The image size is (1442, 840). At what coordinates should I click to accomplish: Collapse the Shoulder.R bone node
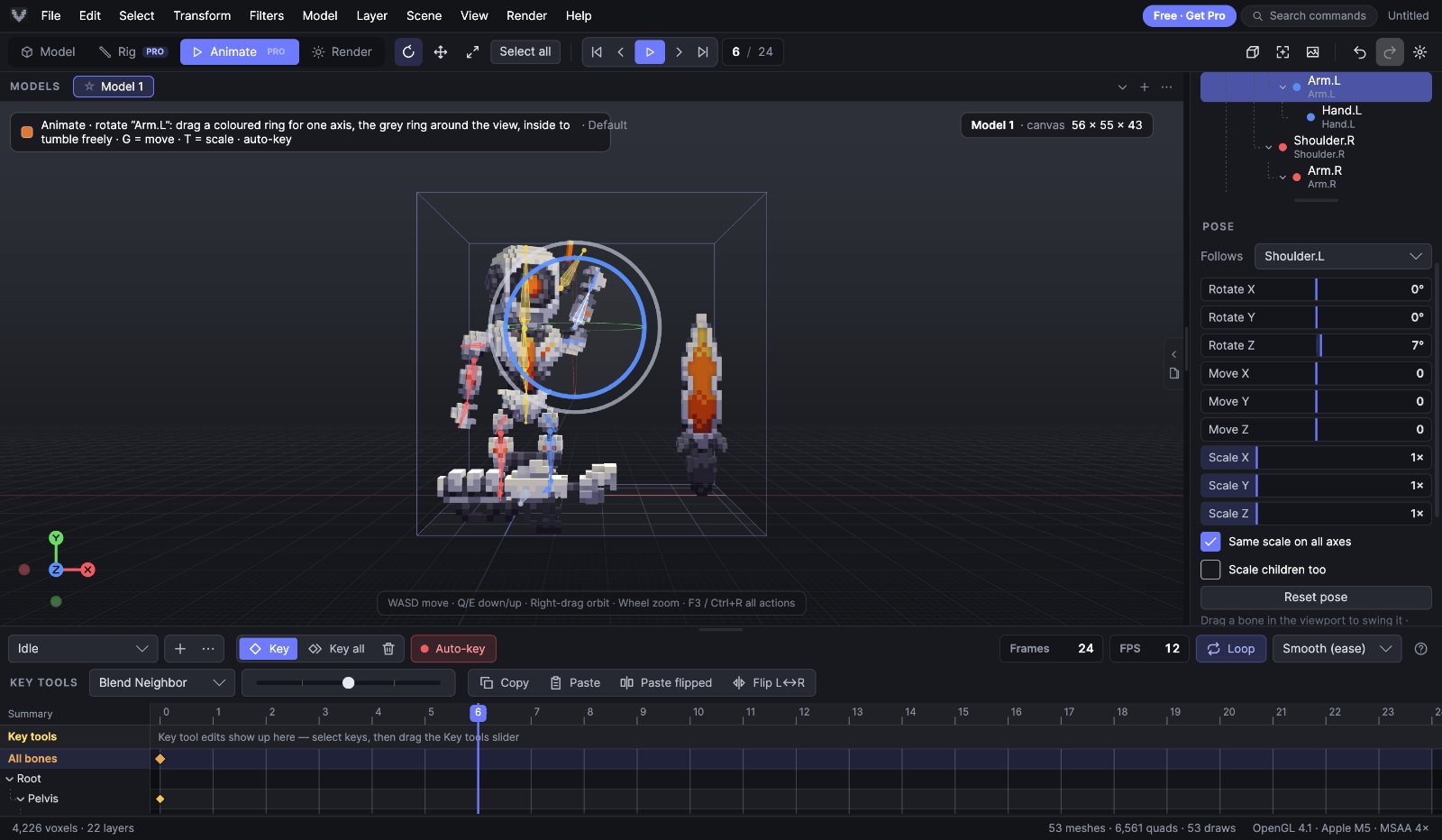(1269, 147)
